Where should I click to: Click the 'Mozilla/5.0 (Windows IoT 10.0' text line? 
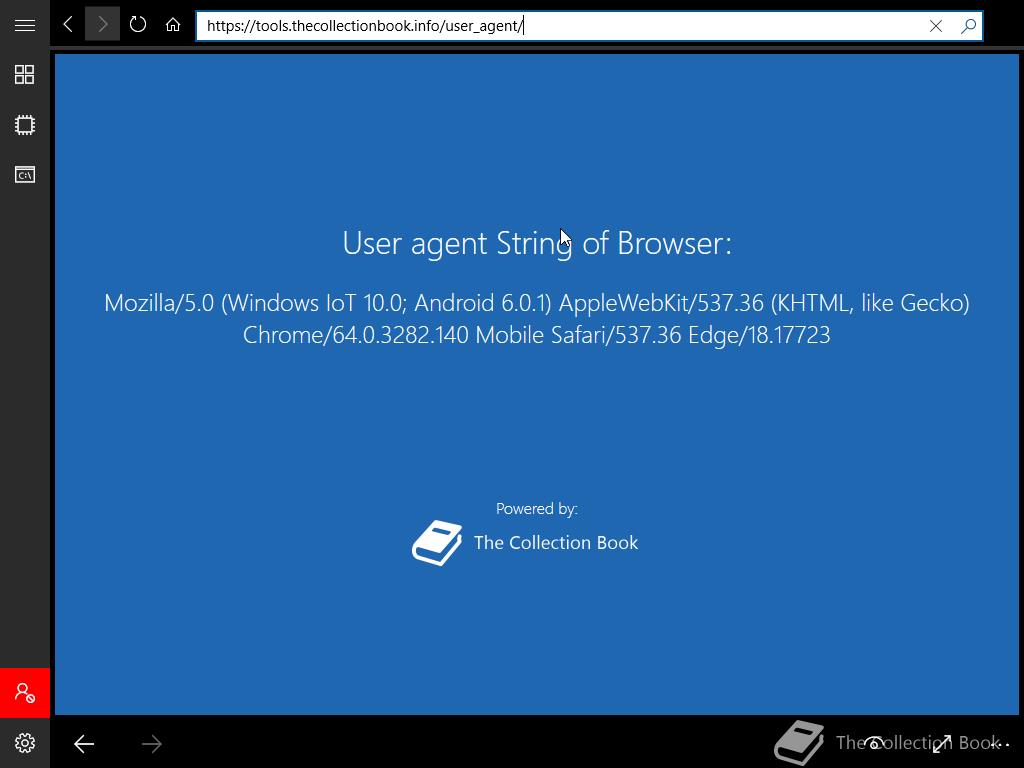click(537, 303)
